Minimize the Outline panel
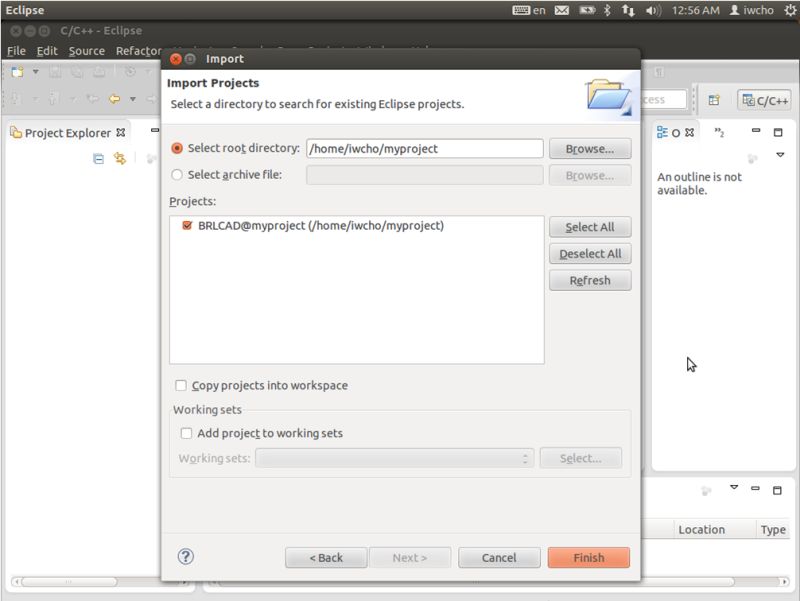The width and height of the screenshot is (800, 601). click(757, 131)
